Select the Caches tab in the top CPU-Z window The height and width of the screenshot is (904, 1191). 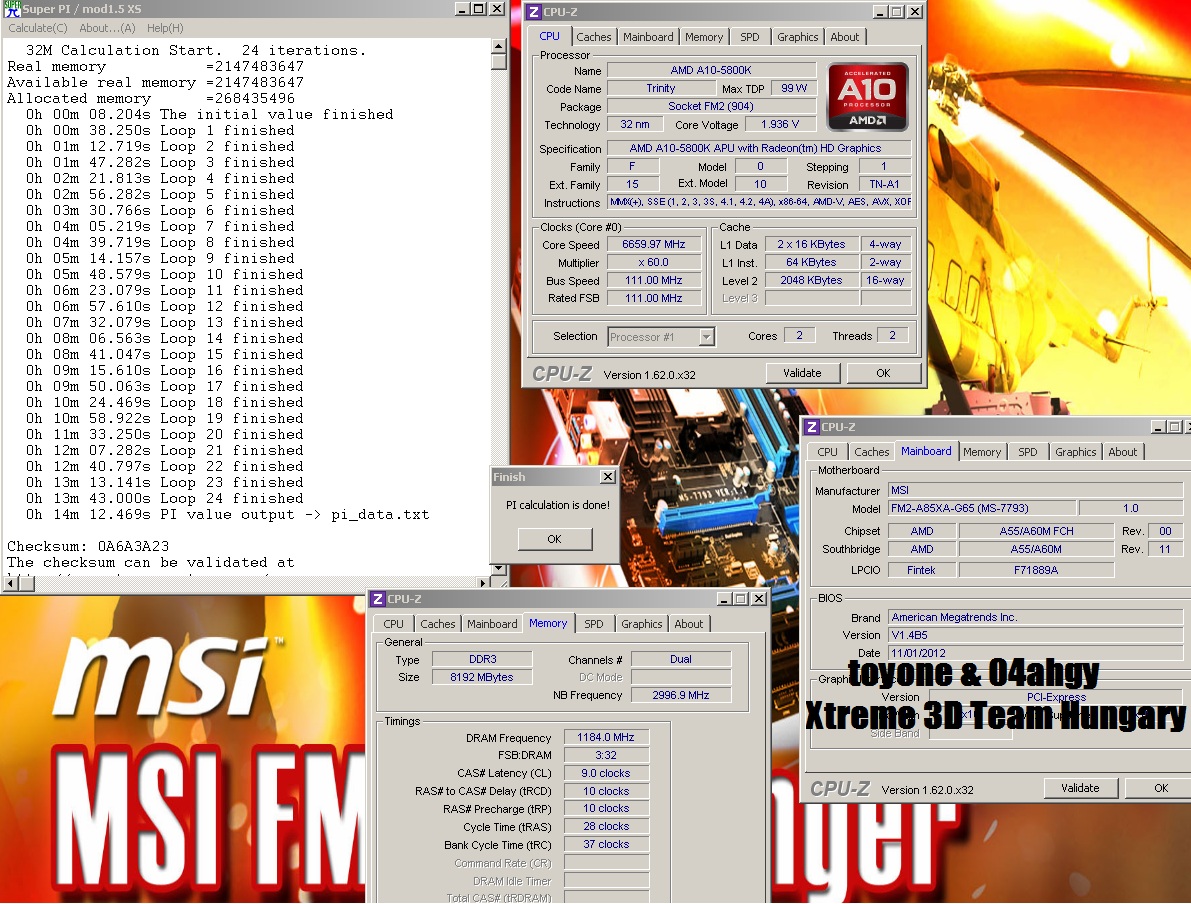point(593,36)
